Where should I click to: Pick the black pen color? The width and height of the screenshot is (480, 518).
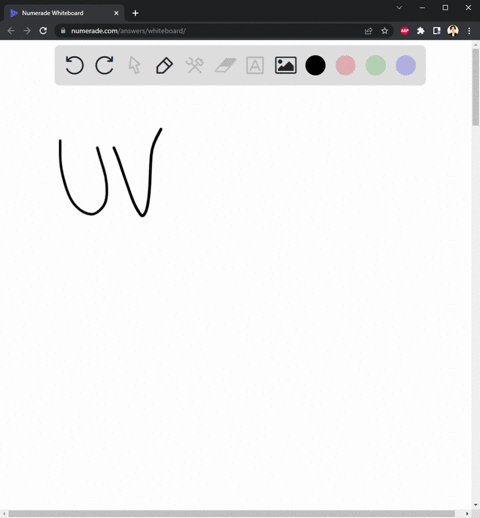[315, 65]
